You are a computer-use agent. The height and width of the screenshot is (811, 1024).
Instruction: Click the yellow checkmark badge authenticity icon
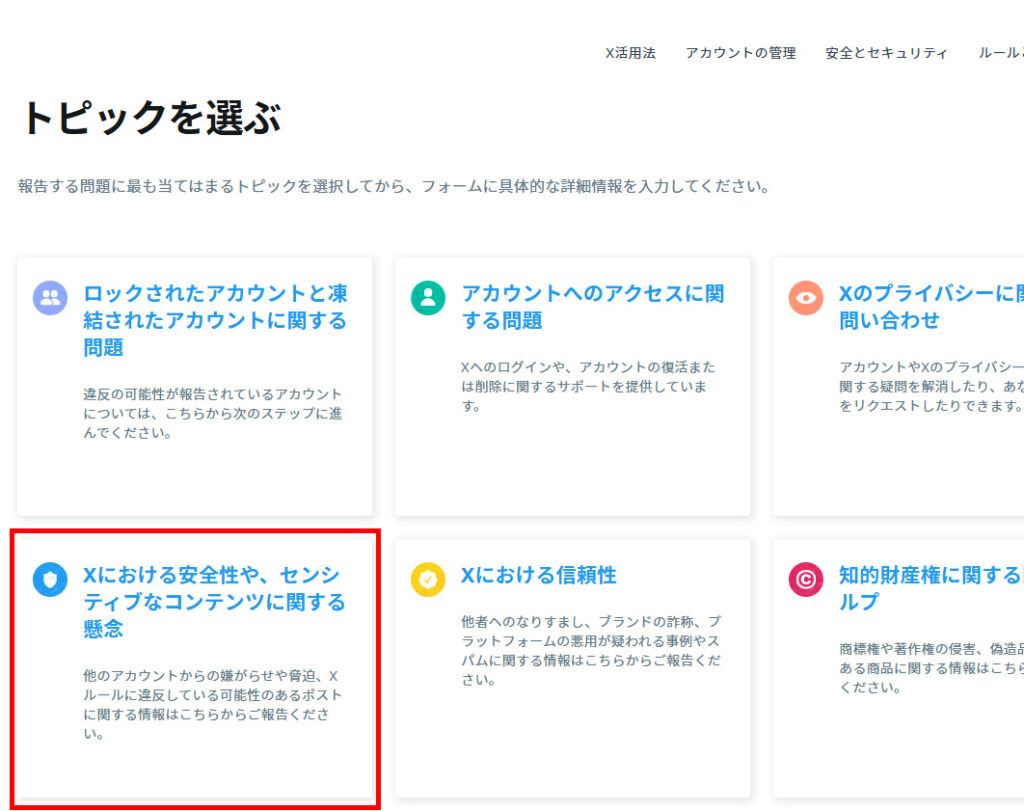(428, 579)
